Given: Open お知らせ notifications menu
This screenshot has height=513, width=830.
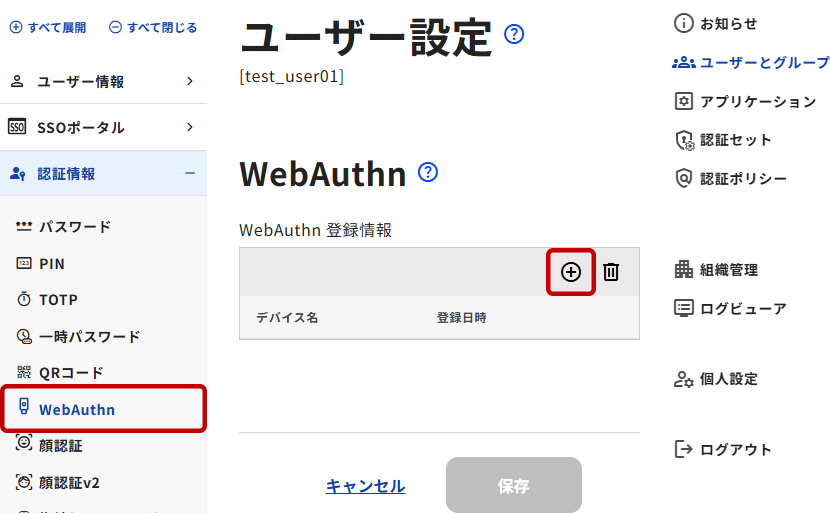Looking at the screenshot, I should click(728, 23).
